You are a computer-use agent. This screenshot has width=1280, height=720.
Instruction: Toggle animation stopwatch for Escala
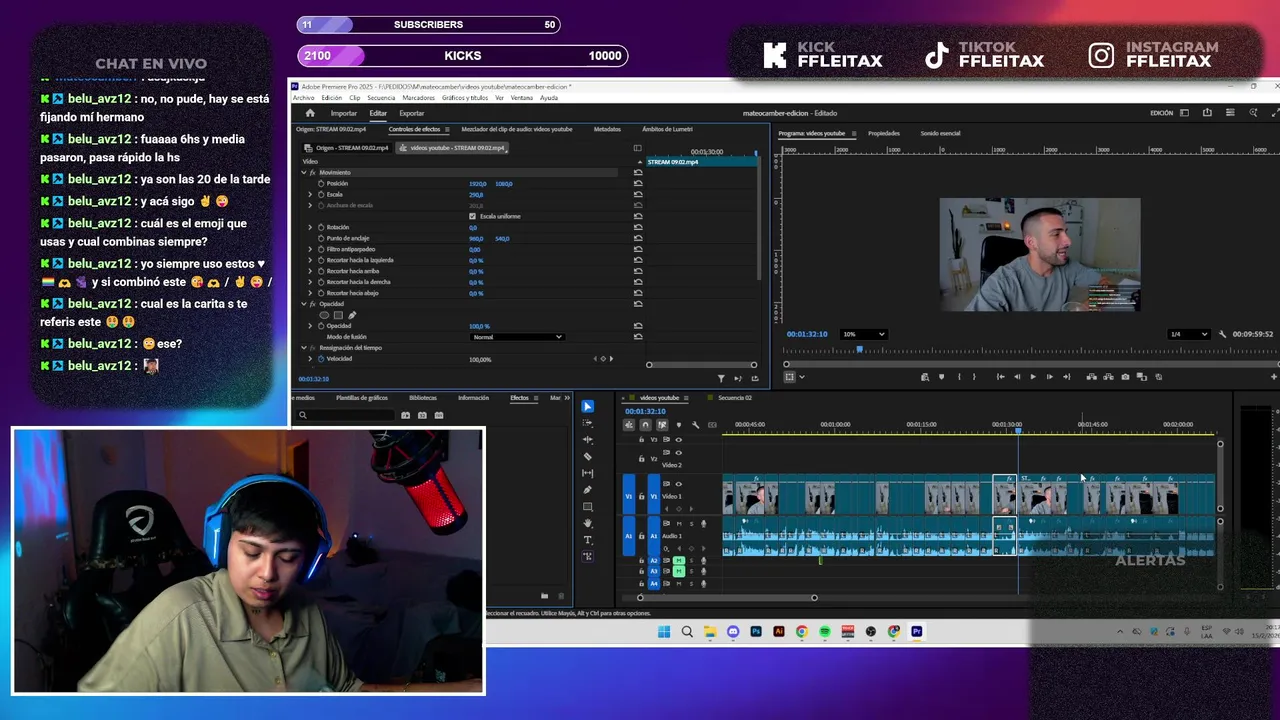[x=321, y=194]
